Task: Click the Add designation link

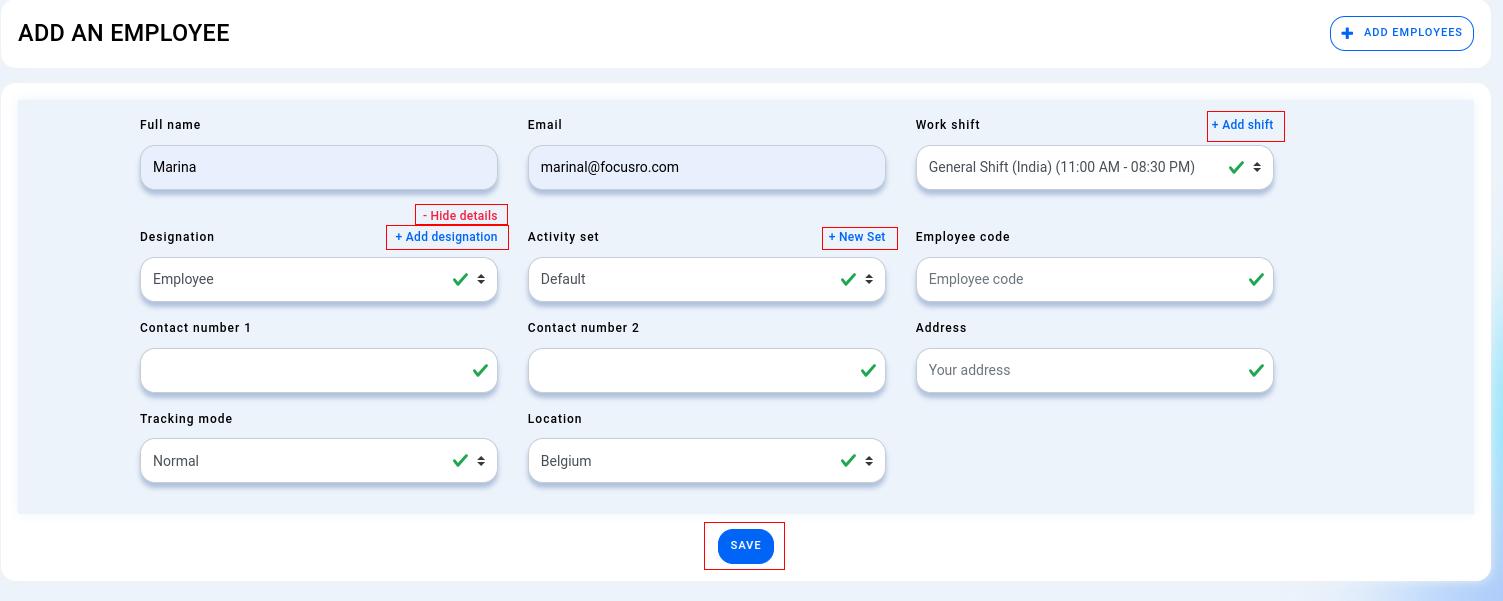Action: click(446, 237)
